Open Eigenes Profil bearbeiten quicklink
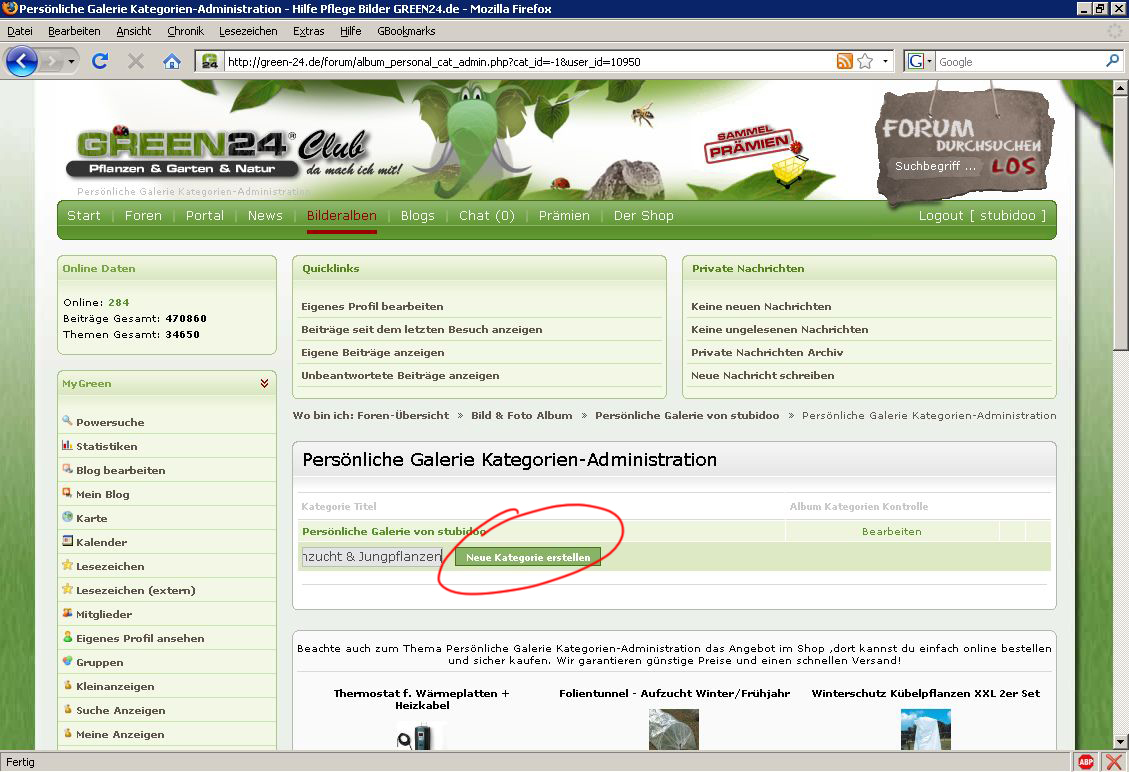The image size is (1129, 772). 372,307
